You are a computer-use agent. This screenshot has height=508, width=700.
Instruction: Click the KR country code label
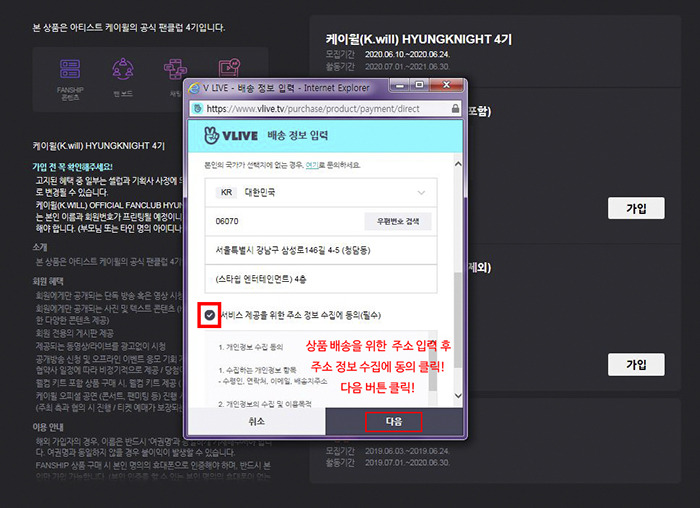pyautogui.click(x=226, y=192)
